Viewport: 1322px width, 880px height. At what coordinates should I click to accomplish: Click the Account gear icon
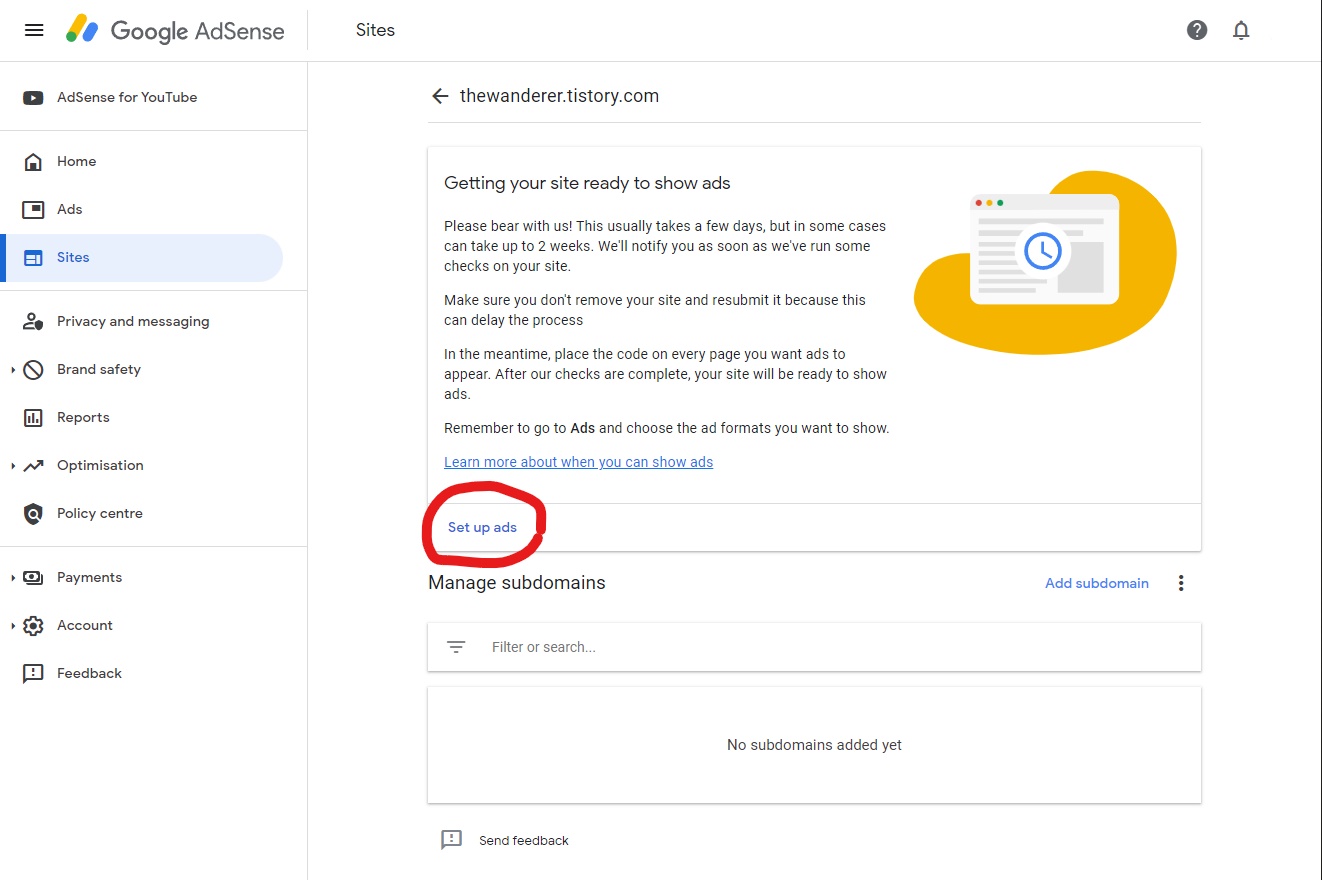tap(33, 625)
